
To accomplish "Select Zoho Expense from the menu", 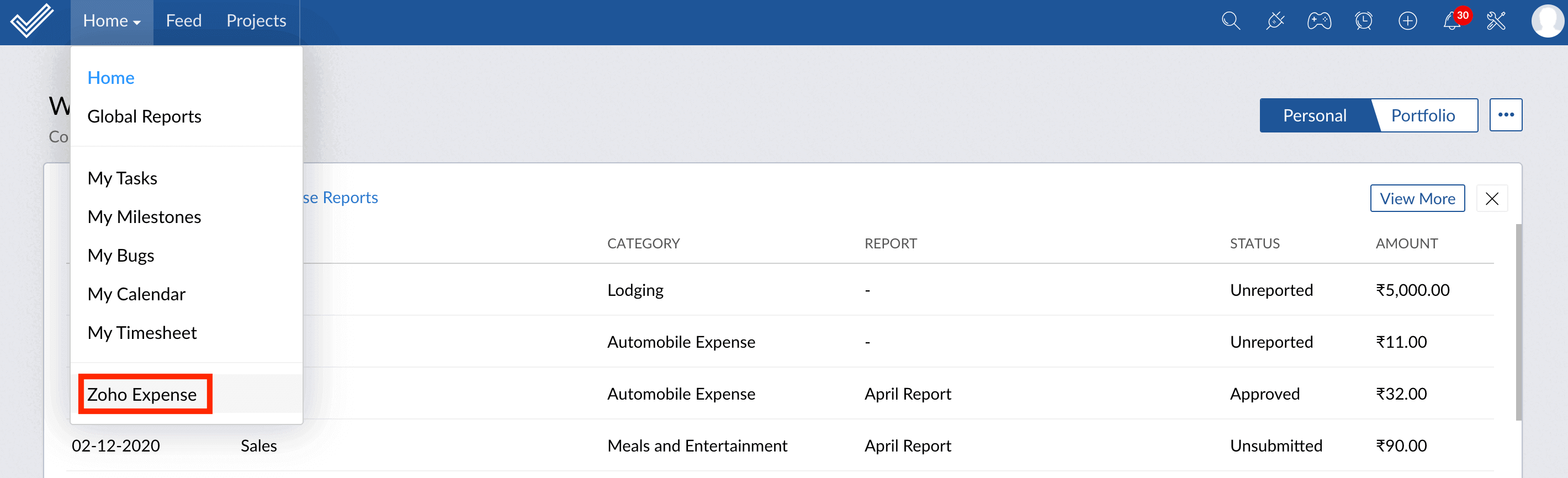I will pyautogui.click(x=142, y=395).
